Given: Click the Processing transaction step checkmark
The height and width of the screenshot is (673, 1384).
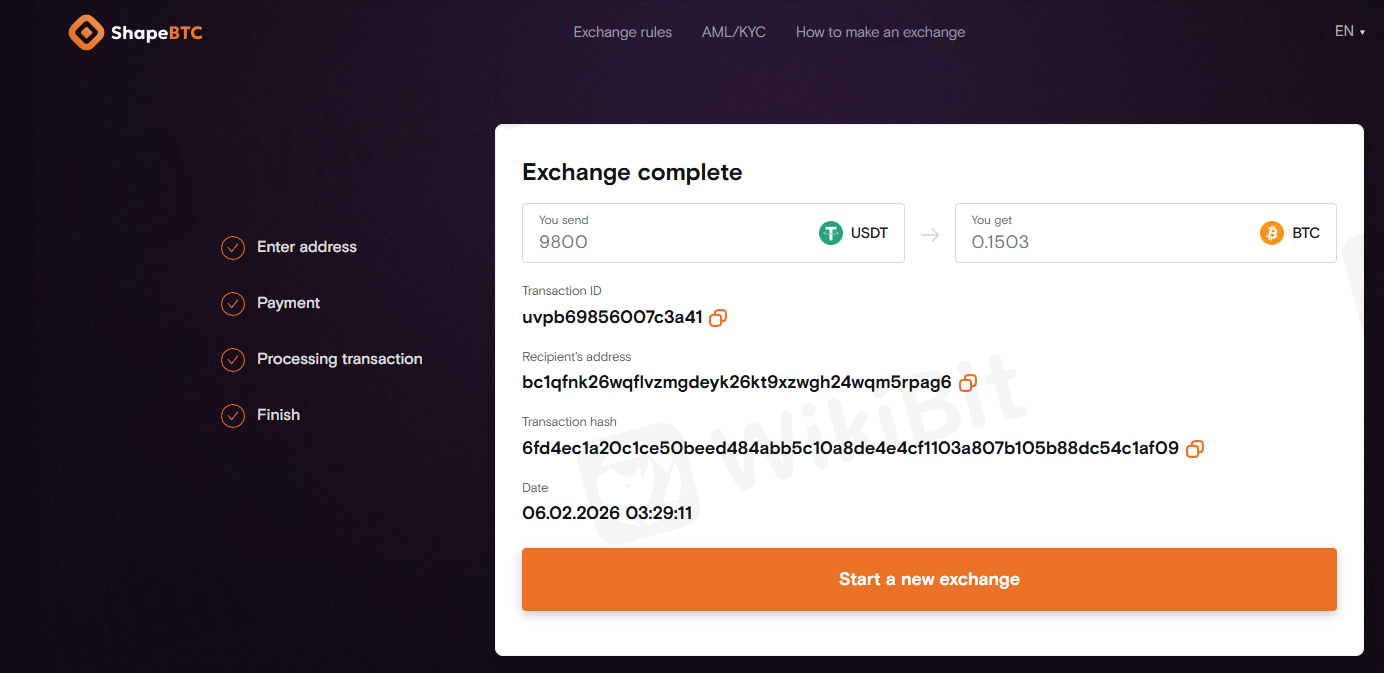Looking at the screenshot, I should [x=233, y=360].
